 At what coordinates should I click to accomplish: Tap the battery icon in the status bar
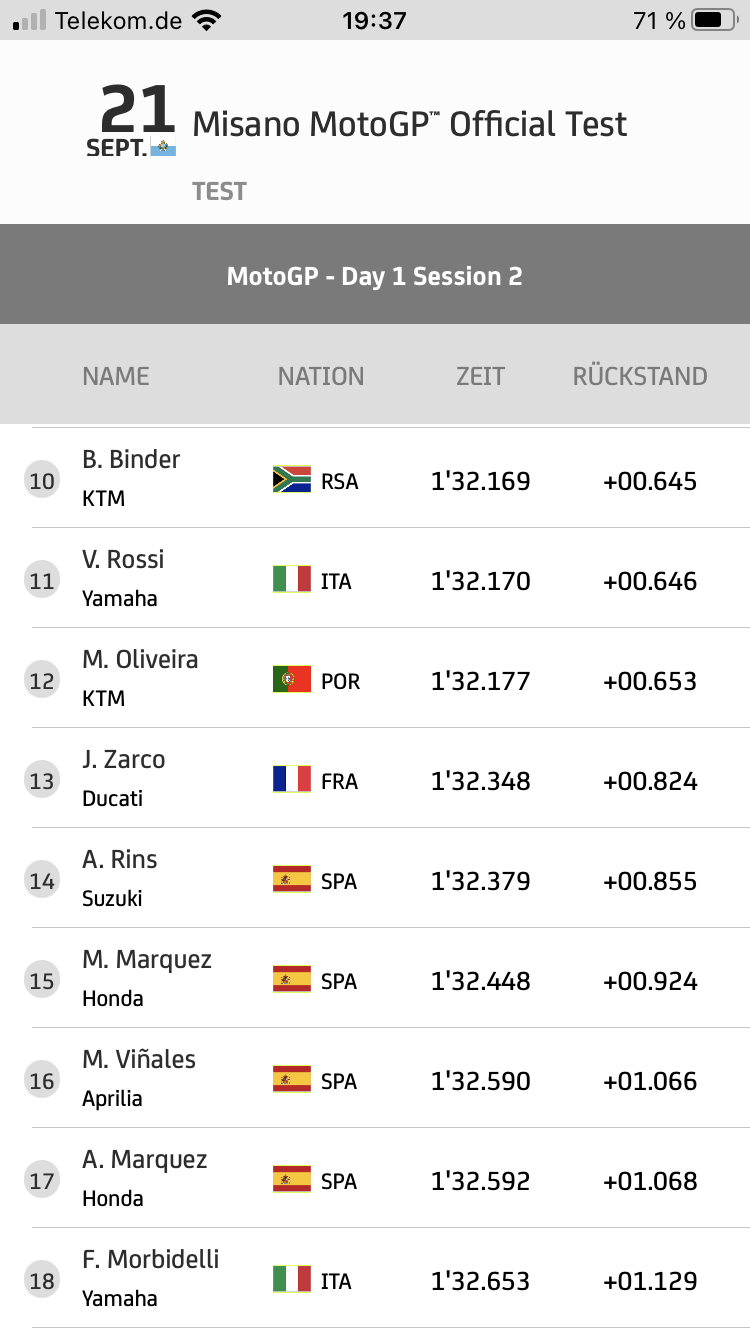(713, 20)
